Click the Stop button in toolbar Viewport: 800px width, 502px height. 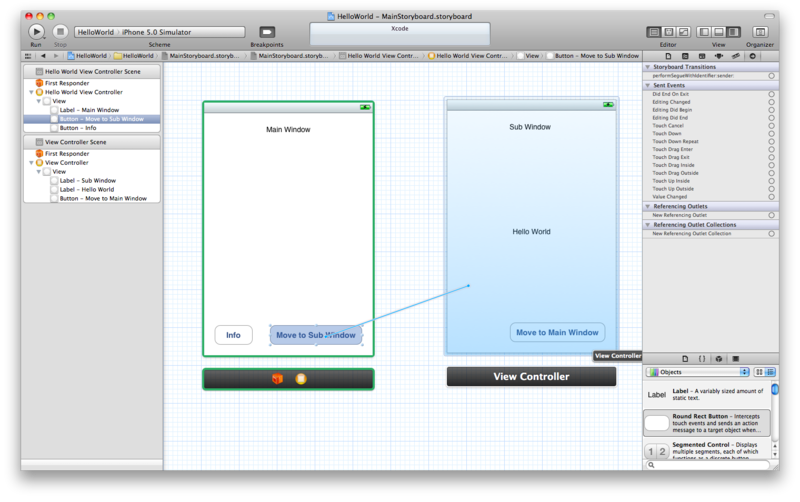60,32
